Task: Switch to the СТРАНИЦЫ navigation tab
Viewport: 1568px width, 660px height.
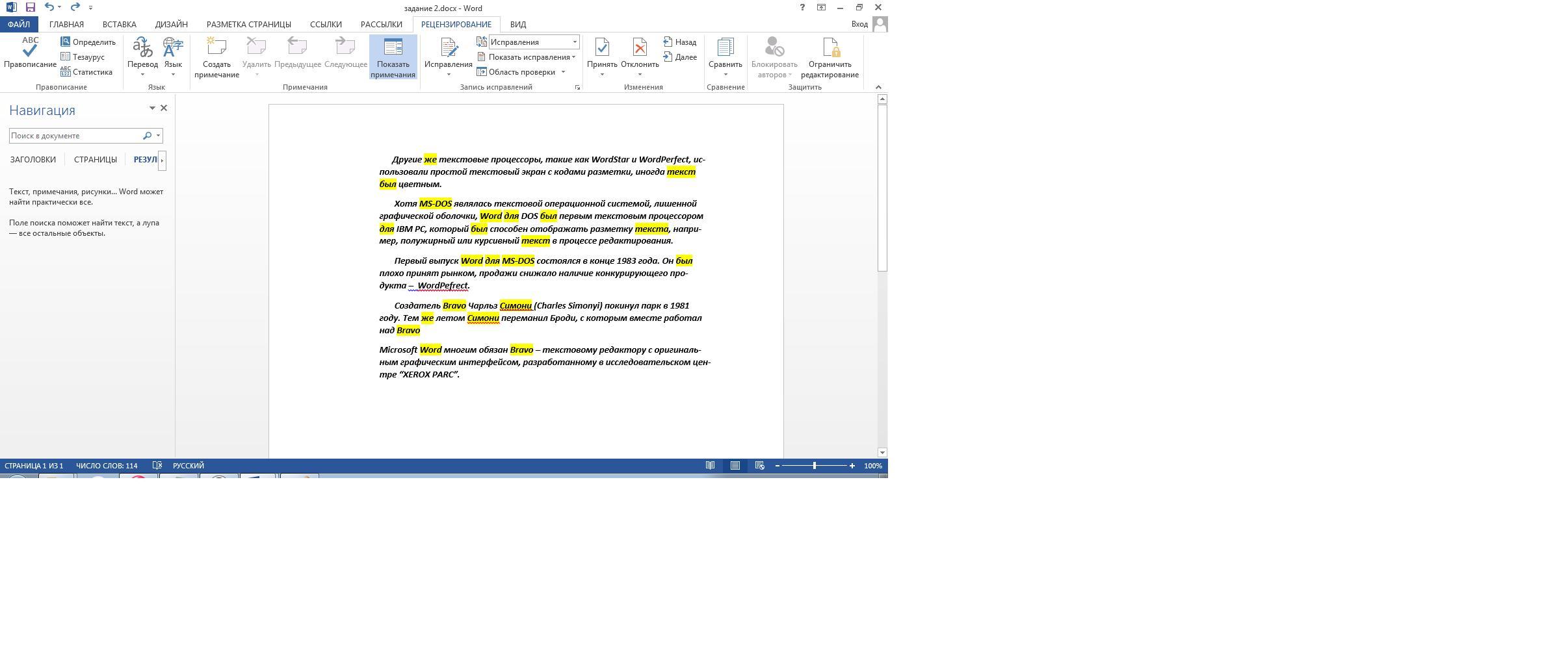Action: point(96,160)
